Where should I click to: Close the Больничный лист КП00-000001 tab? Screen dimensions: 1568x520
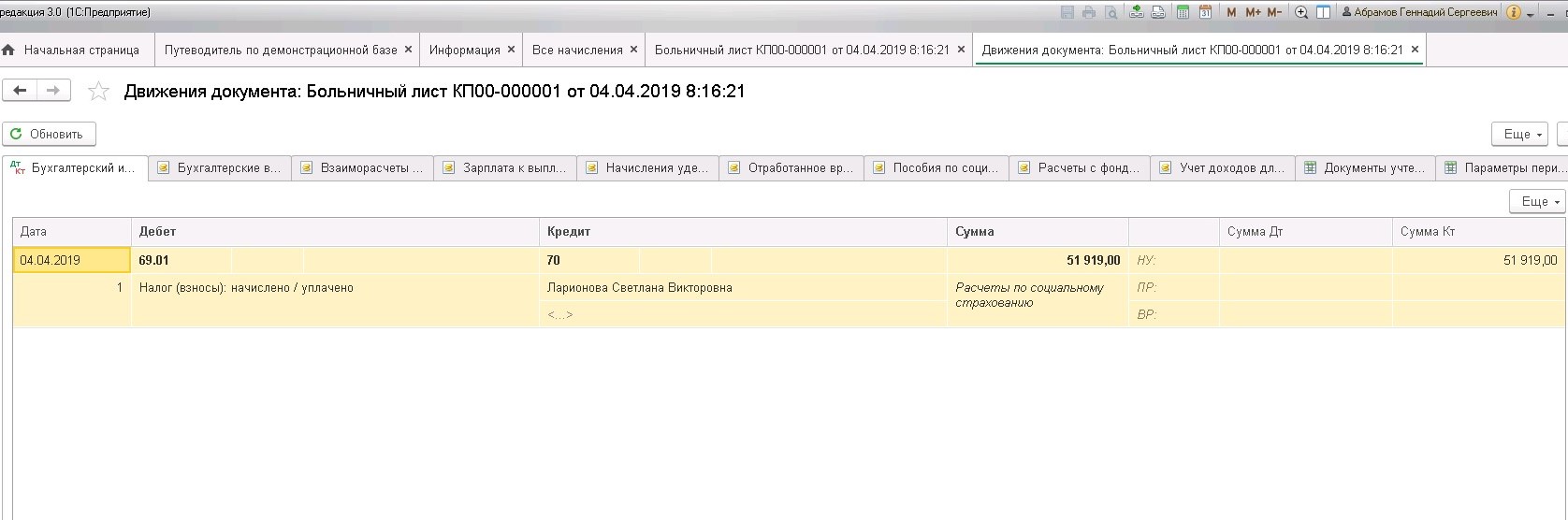tap(961, 50)
